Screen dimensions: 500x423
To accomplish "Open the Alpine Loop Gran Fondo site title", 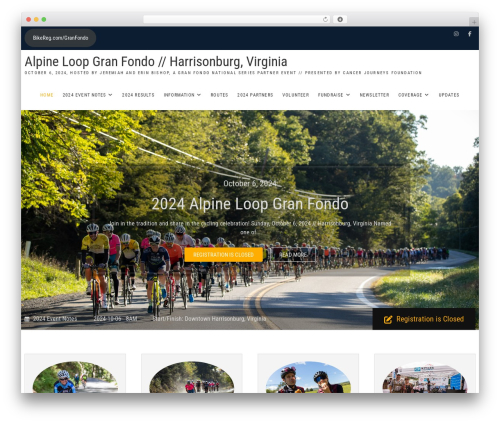I will [x=156, y=62].
